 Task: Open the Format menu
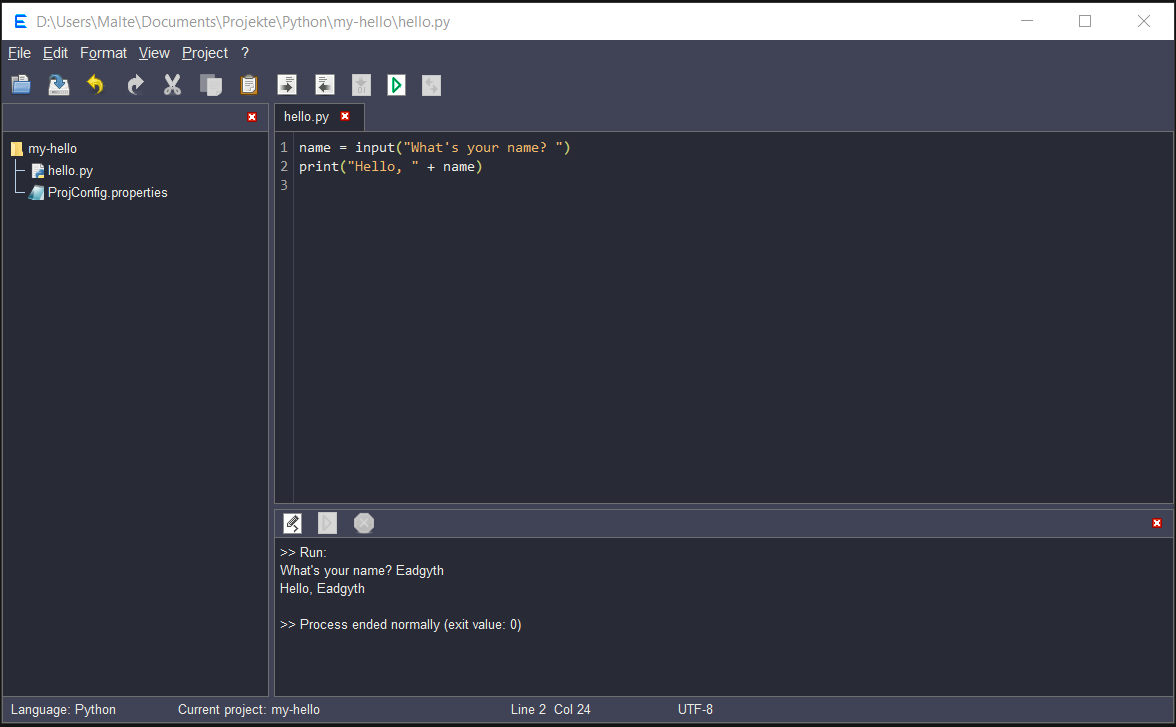(x=104, y=53)
